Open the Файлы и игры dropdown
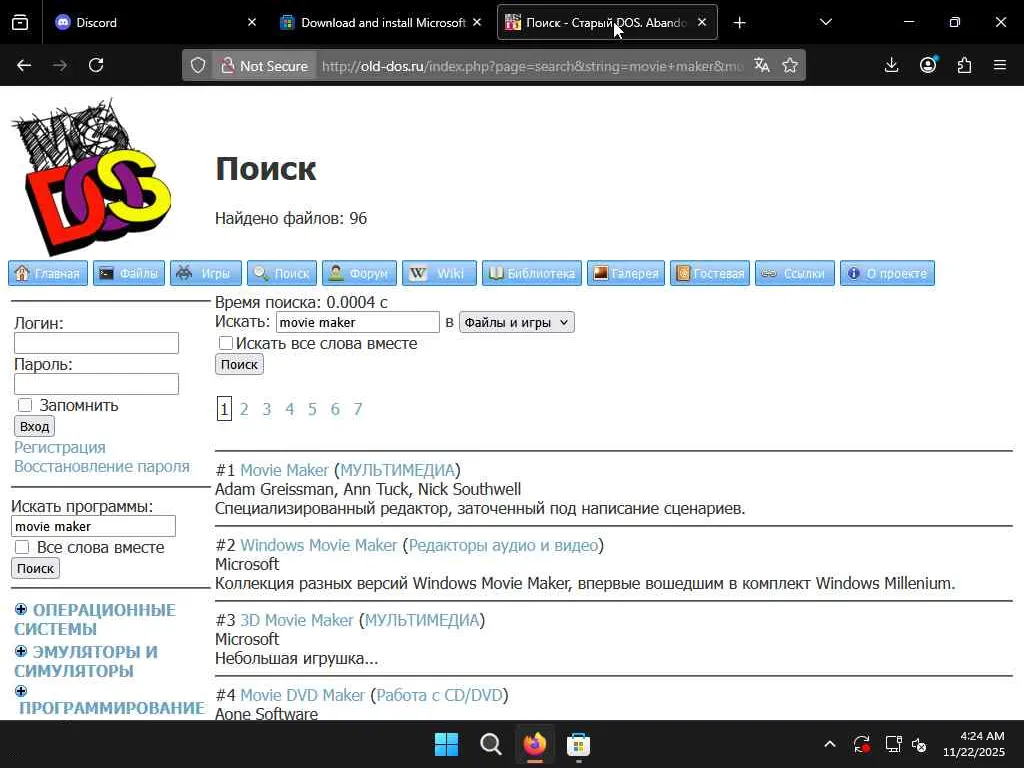This screenshot has width=1024, height=768. 517,322
